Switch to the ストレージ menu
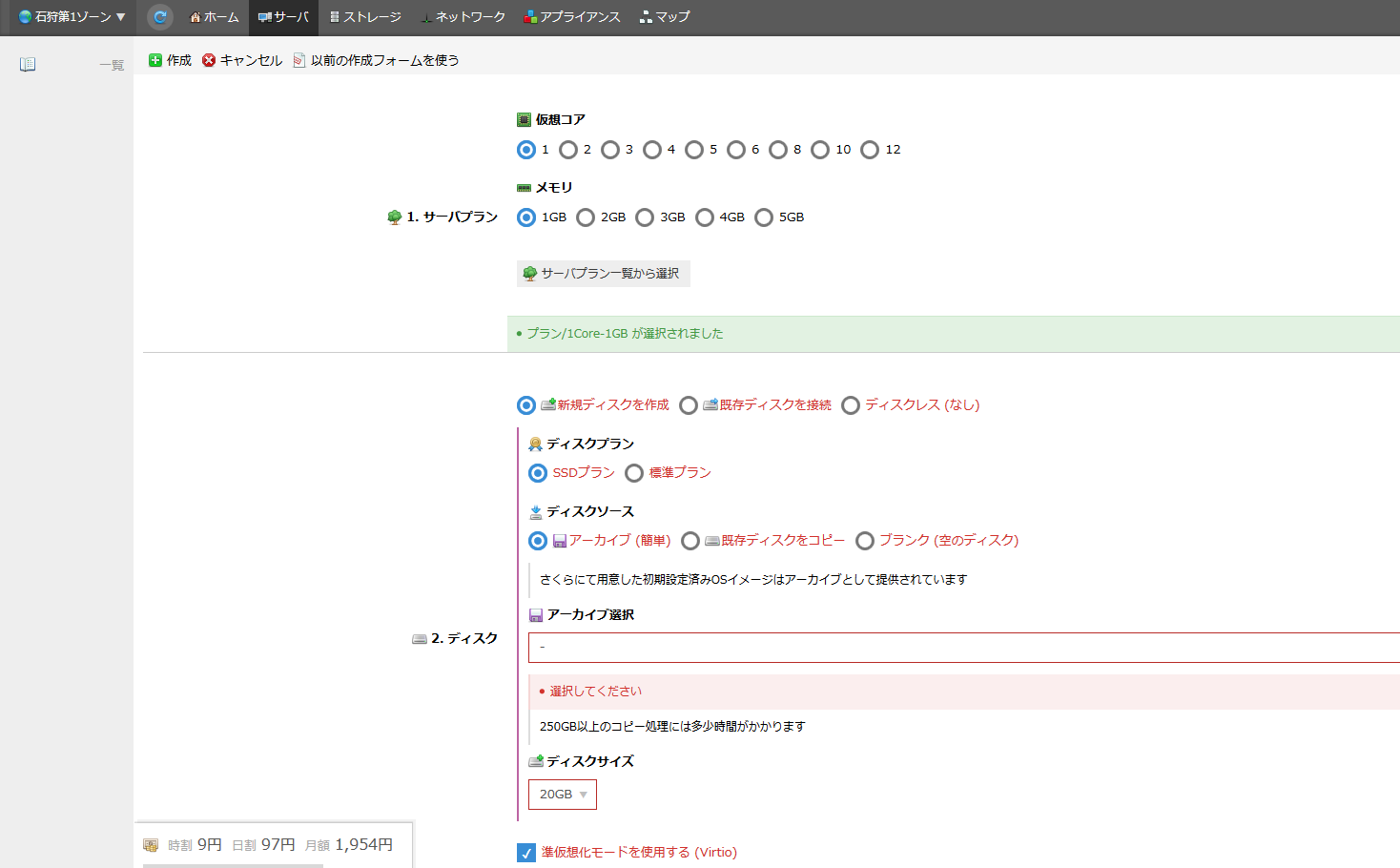This screenshot has width=1400, height=868. pyautogui.click(x=364, y=17)
